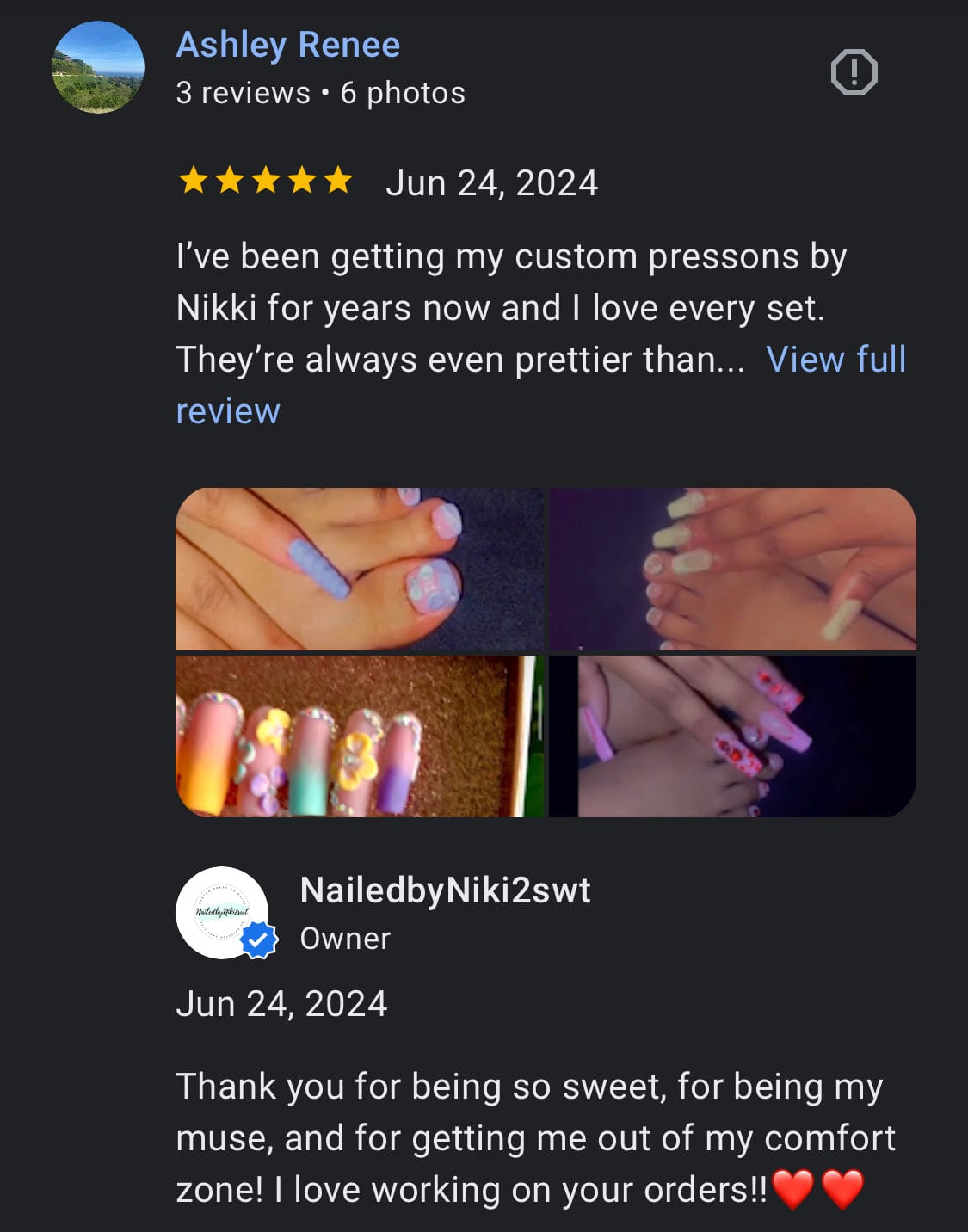Open the lavender blue nails photo
Viewport: 968px width, 1232px height.
[359, 569]
